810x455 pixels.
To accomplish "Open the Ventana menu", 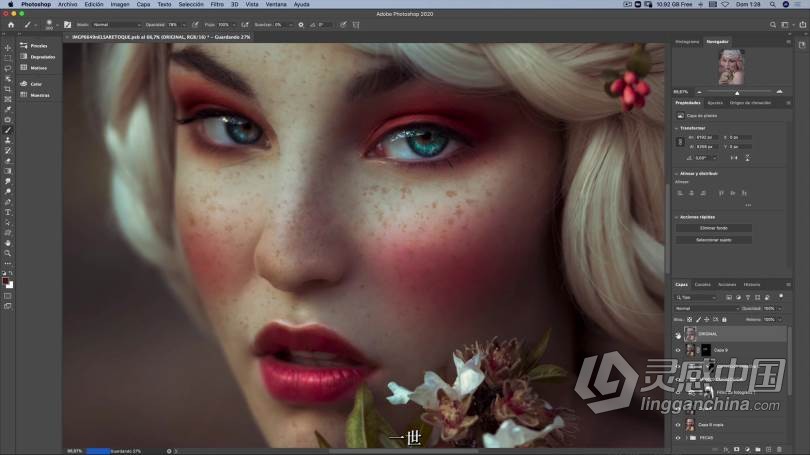I will 276,4.
